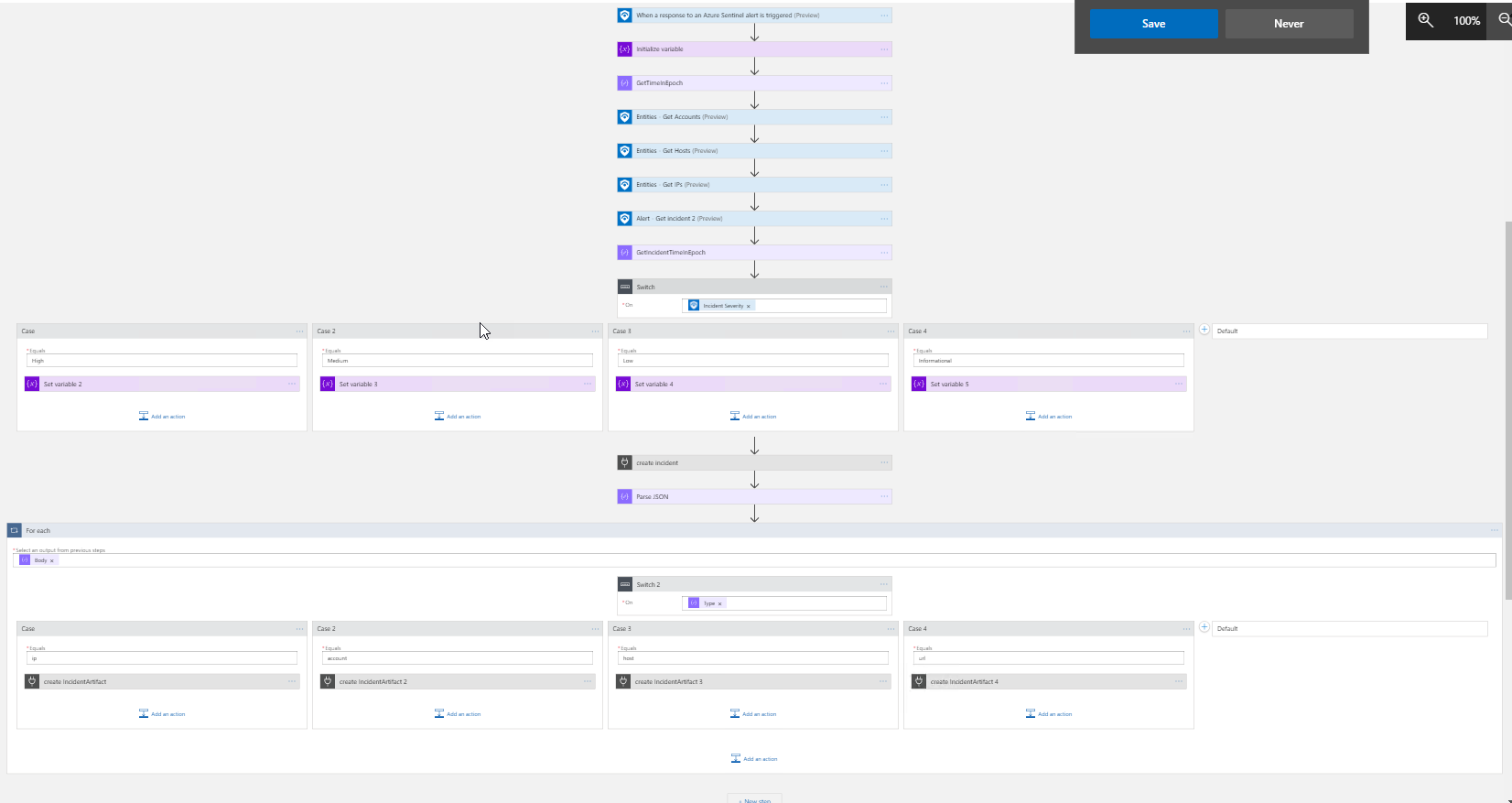Open the ellipsis menu of create incident step

884,463
